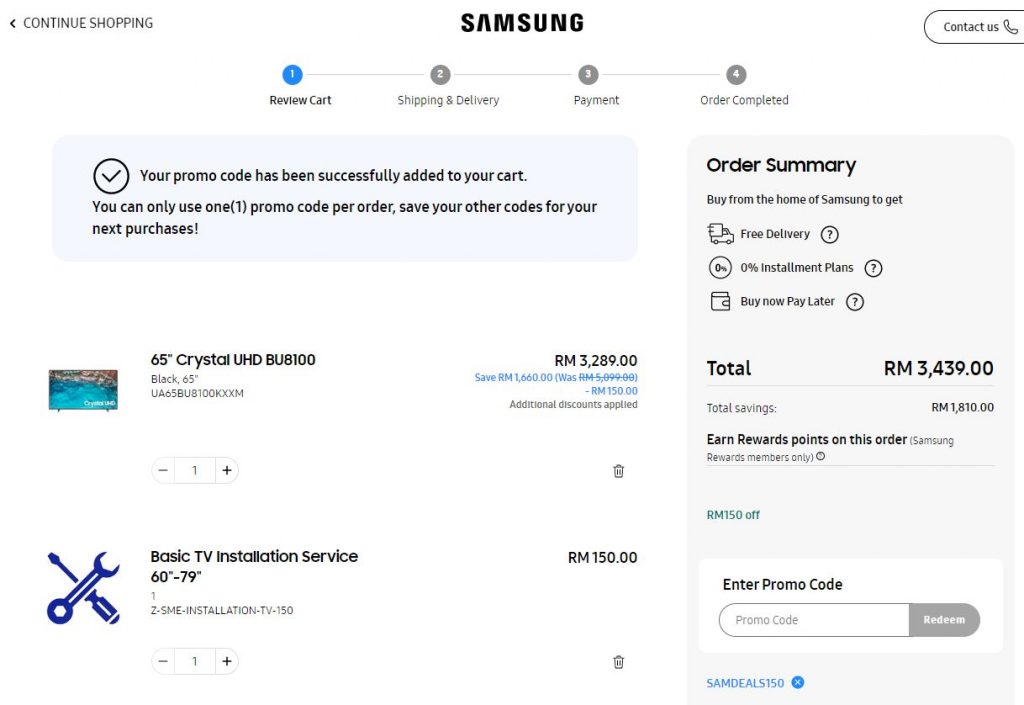Increase Basic TV Installation Service quantity
Image resolution: width=1024 pixels, height=705 pixels.
227,662
